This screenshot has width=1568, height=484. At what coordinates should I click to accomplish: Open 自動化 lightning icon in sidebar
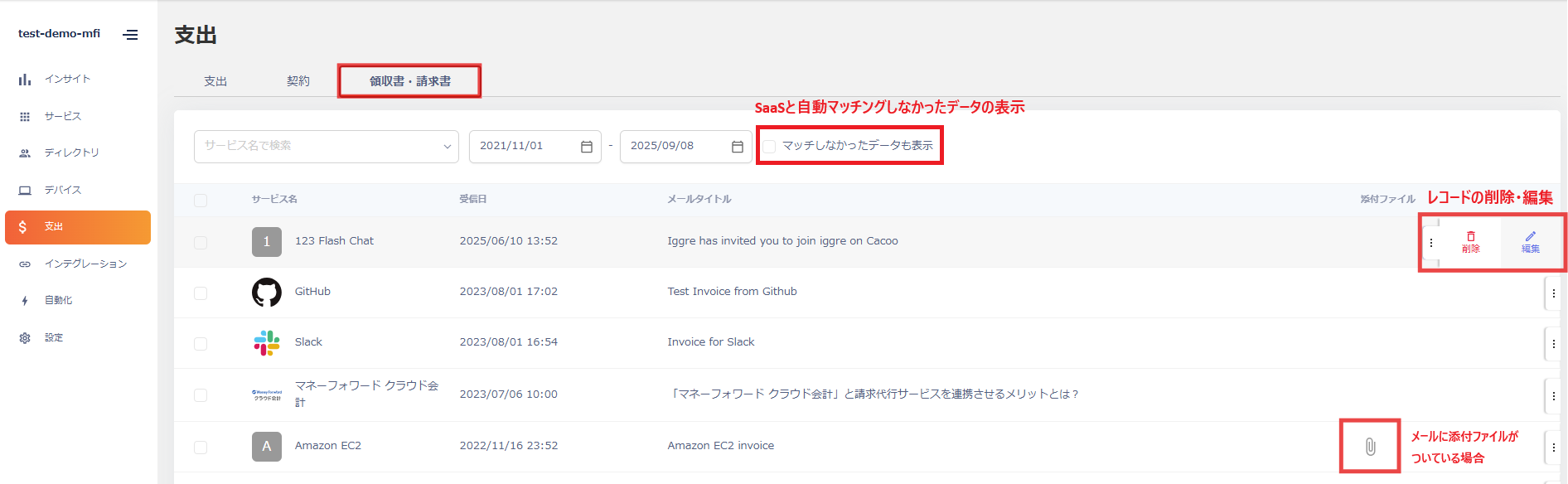(25, 301)
